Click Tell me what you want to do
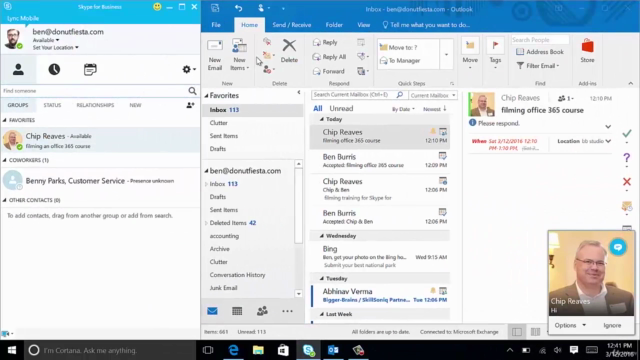Screen dimensions: 640x360 click(426, 25)
